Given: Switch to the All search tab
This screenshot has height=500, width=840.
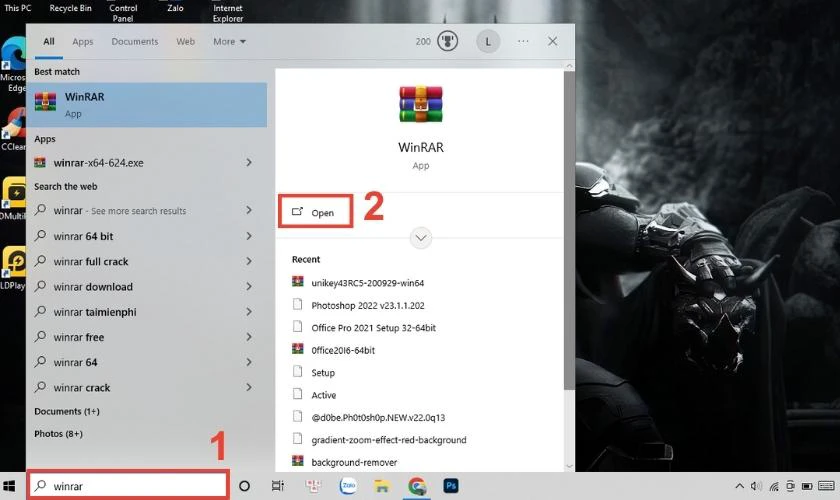Looking at the screenshot, I should [x=49, y=41].
